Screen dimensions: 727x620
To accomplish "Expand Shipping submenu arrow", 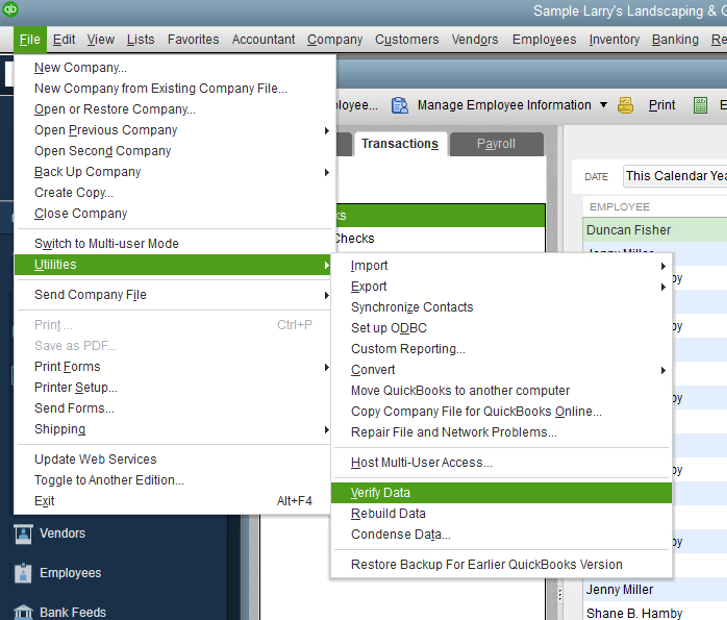I will tap(326, 430).
